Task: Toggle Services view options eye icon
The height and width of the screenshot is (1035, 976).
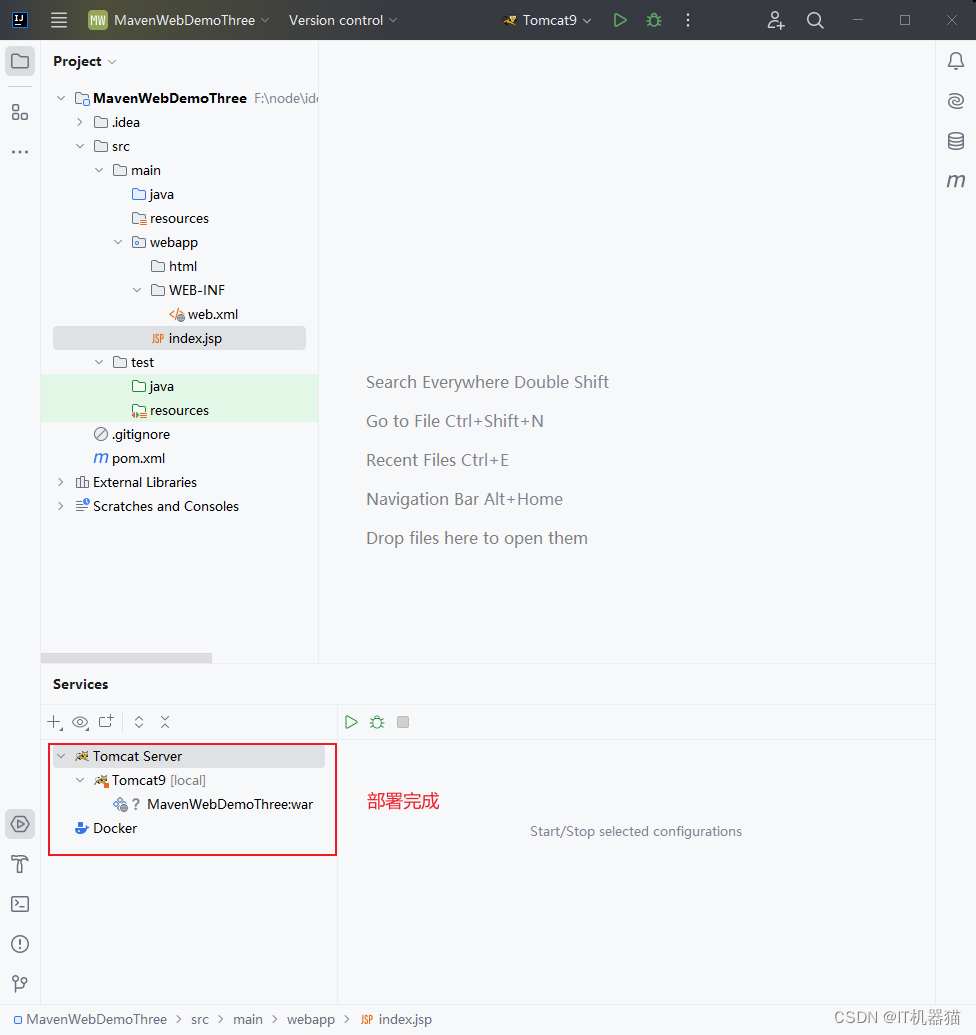Action: (x=80, y=722)
